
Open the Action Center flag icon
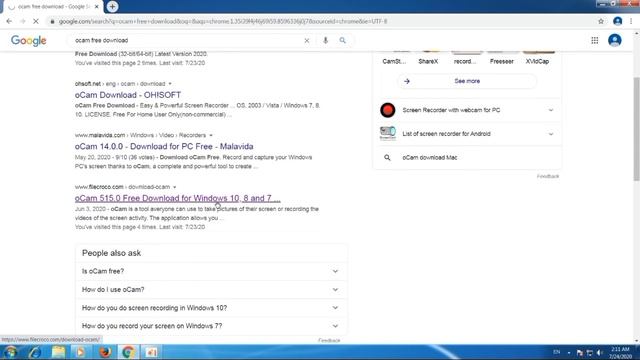coord(580,353)
